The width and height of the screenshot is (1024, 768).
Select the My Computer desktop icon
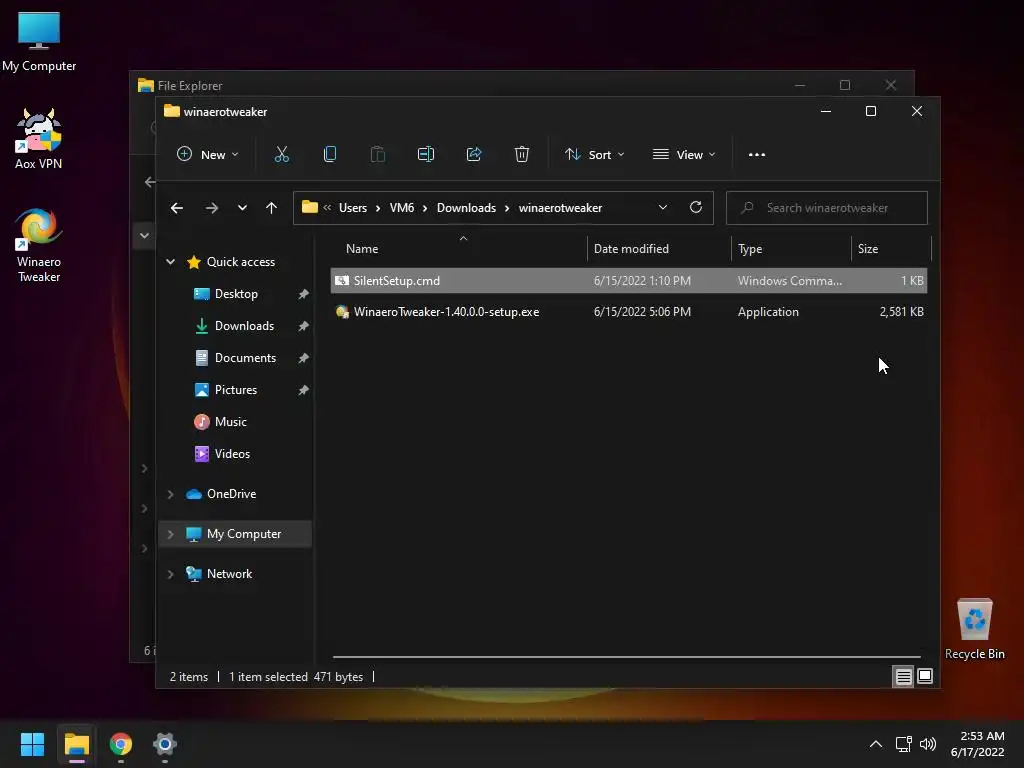point(39,41)
